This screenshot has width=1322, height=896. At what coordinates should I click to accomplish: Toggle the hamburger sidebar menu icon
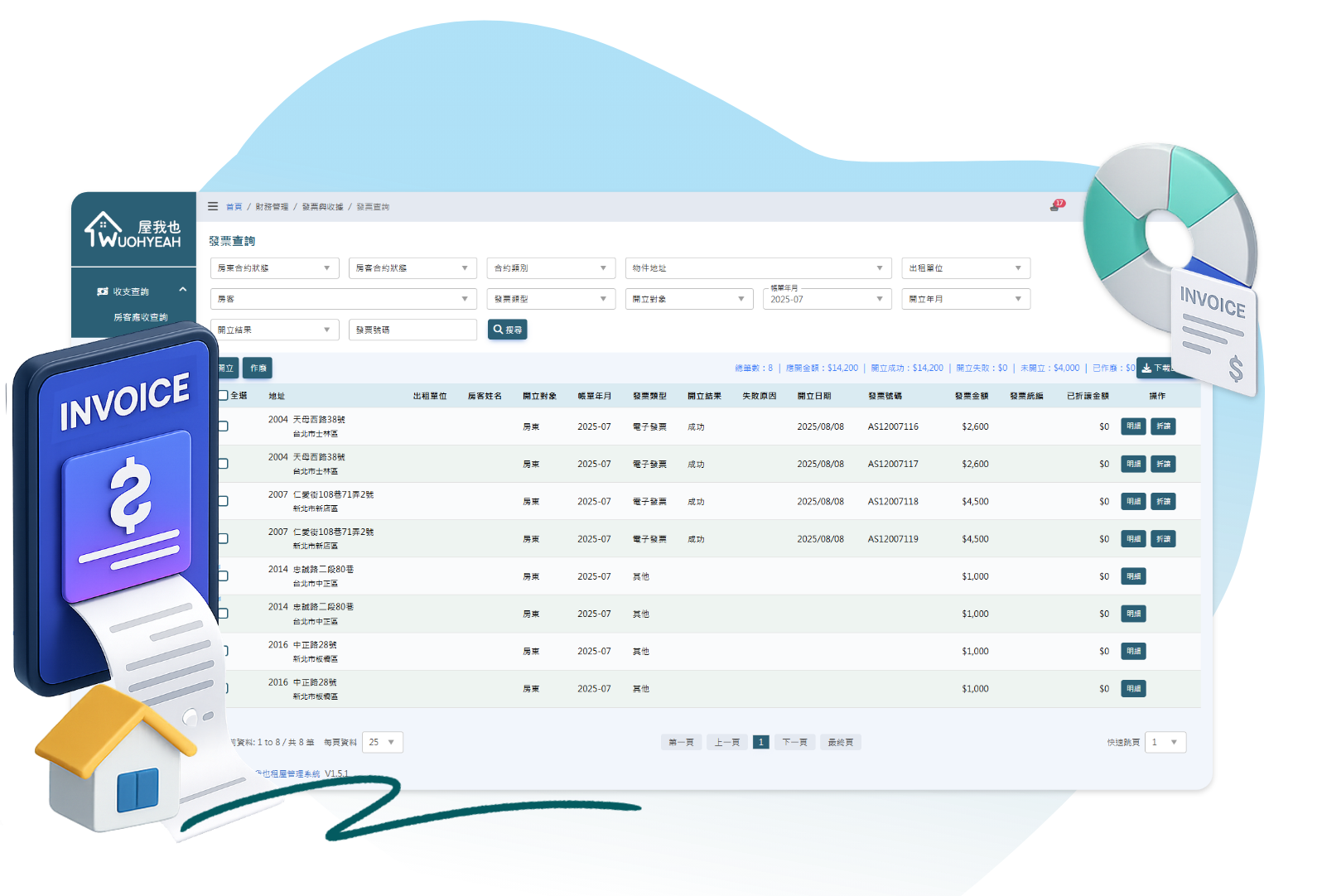213,206
